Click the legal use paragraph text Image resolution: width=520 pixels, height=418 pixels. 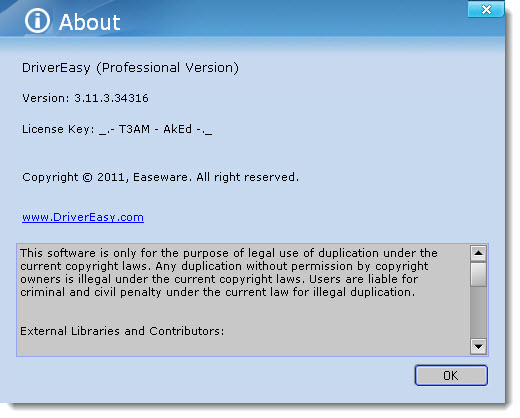[x=229, y=272]
